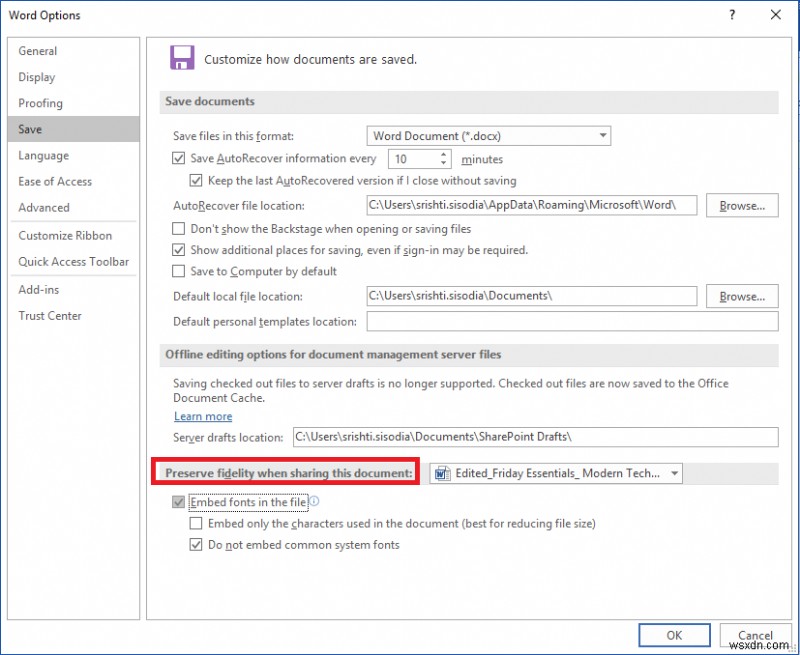Open the Preserve fidelity document dropdown

click(673, 473)
